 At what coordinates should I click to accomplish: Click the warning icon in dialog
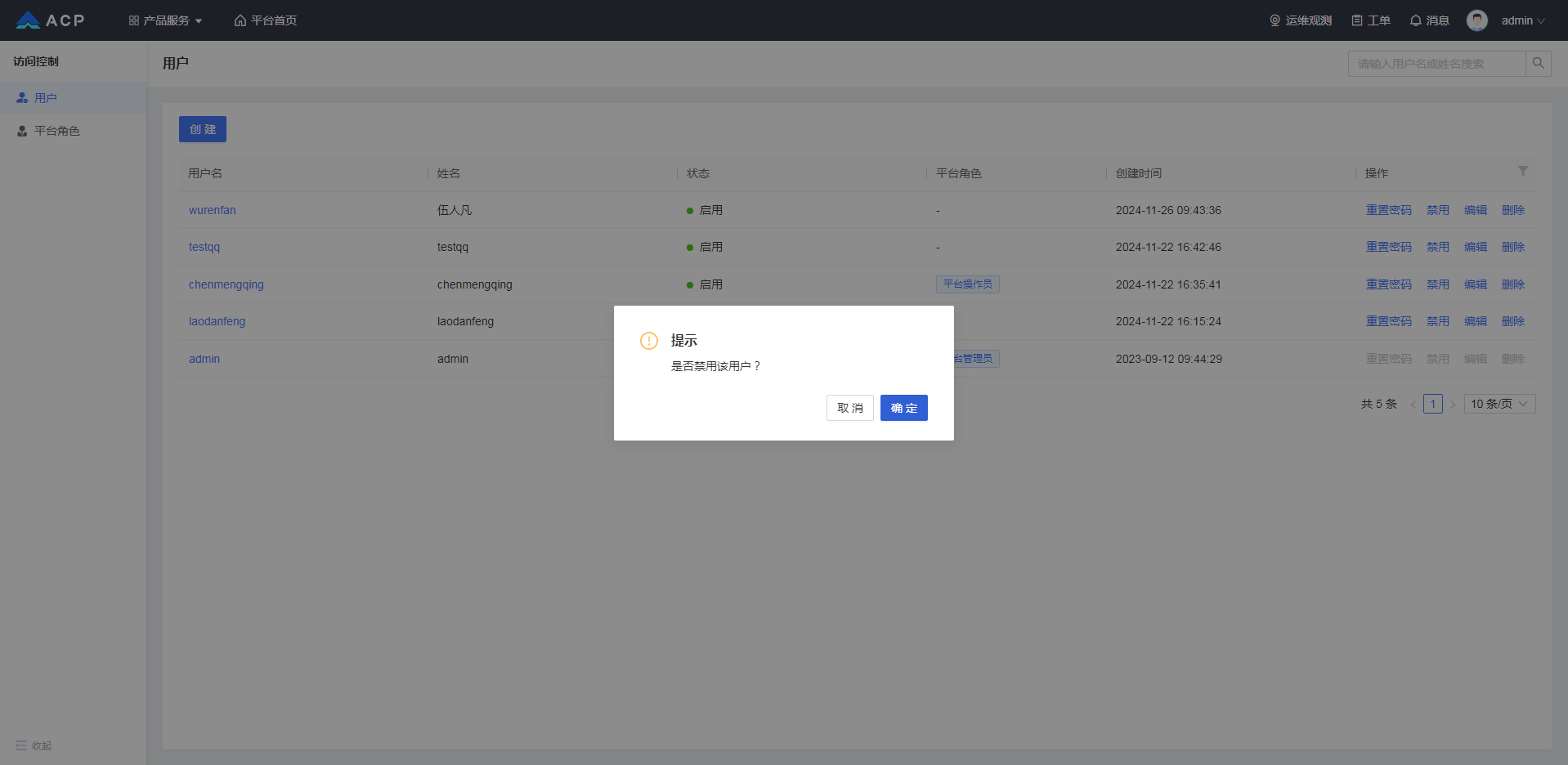[649, 341]
